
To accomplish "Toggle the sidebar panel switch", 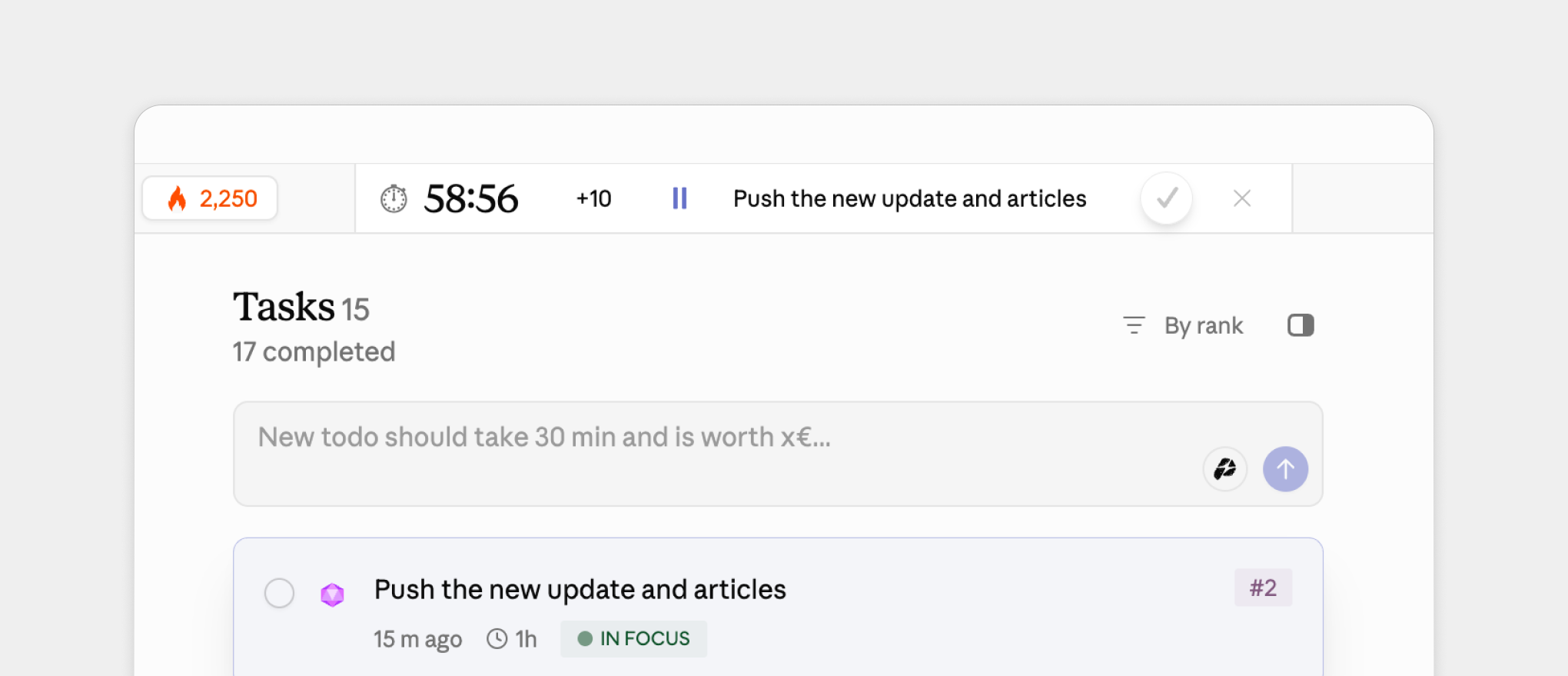I will tap(1301, 325).
